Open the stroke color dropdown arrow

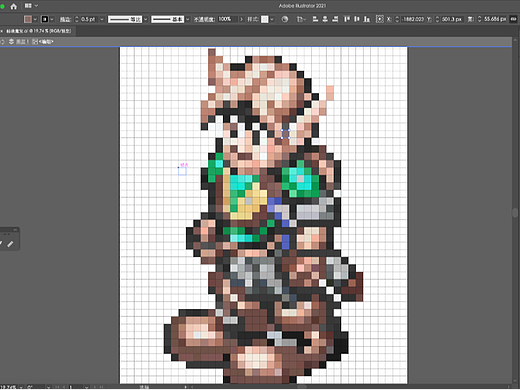[52, 19]
